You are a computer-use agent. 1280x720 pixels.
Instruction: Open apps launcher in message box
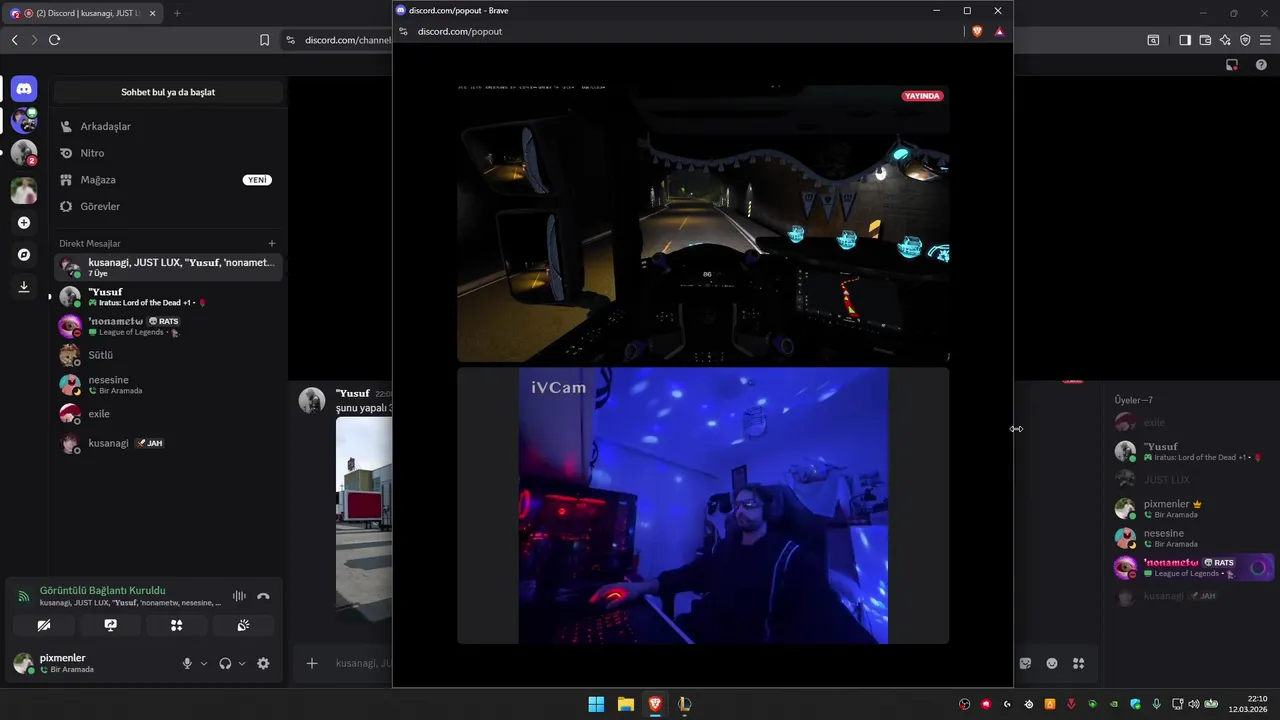coord(1078,663)
